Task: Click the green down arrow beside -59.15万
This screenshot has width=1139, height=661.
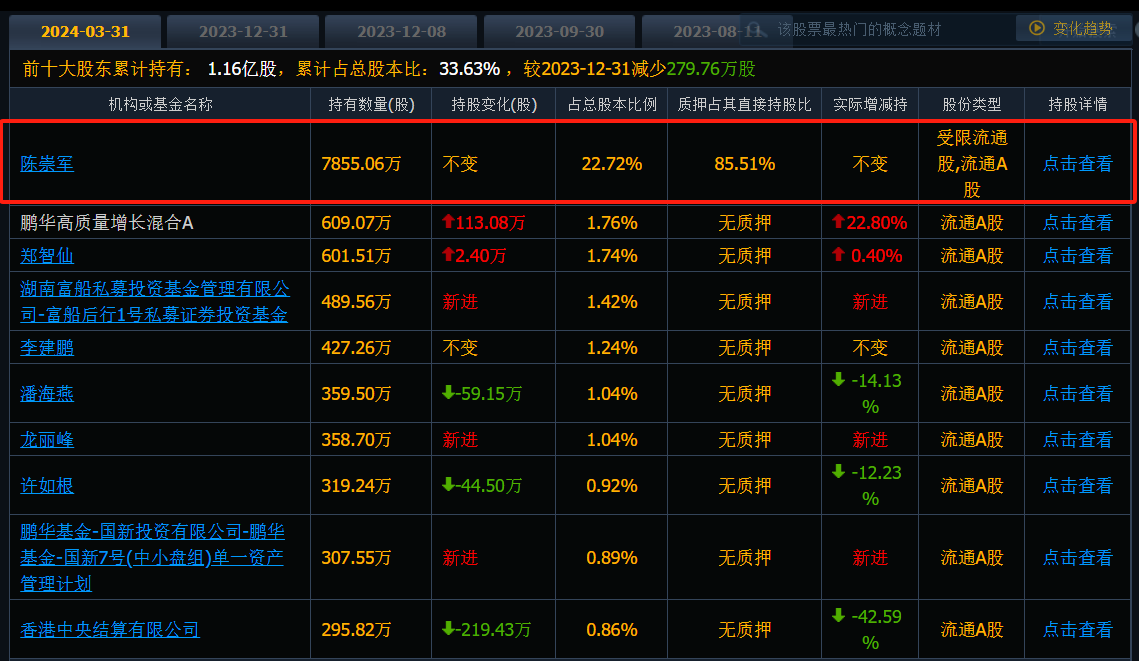Action: coord(448,392)
